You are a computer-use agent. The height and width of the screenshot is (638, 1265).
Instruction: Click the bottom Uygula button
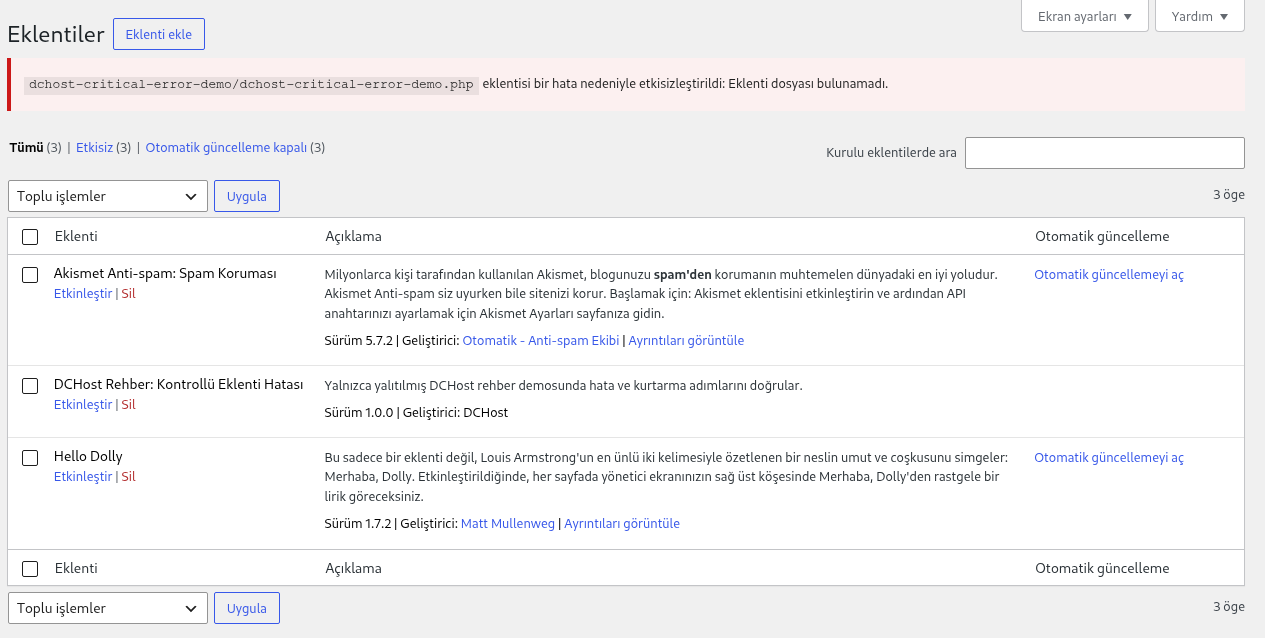[x=247, y=608]
